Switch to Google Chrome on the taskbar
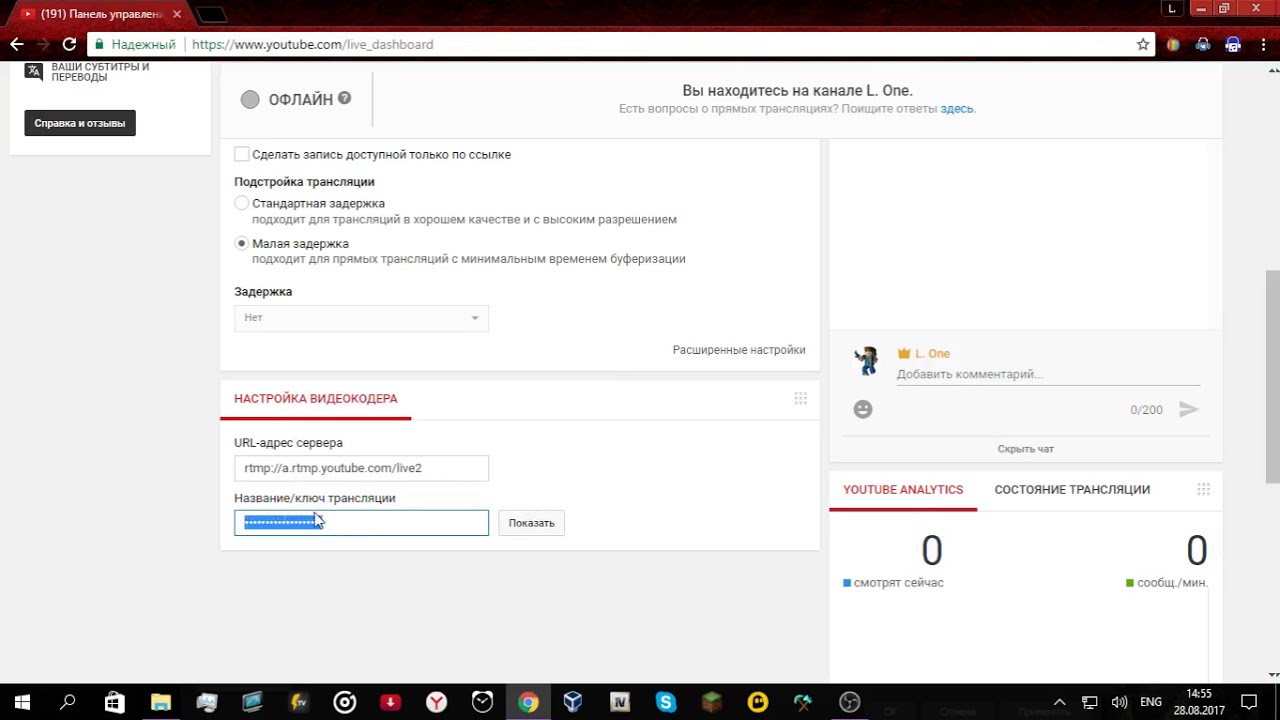Image resolution: width=1280 pixels, height=720 pixels. [528, 702]
